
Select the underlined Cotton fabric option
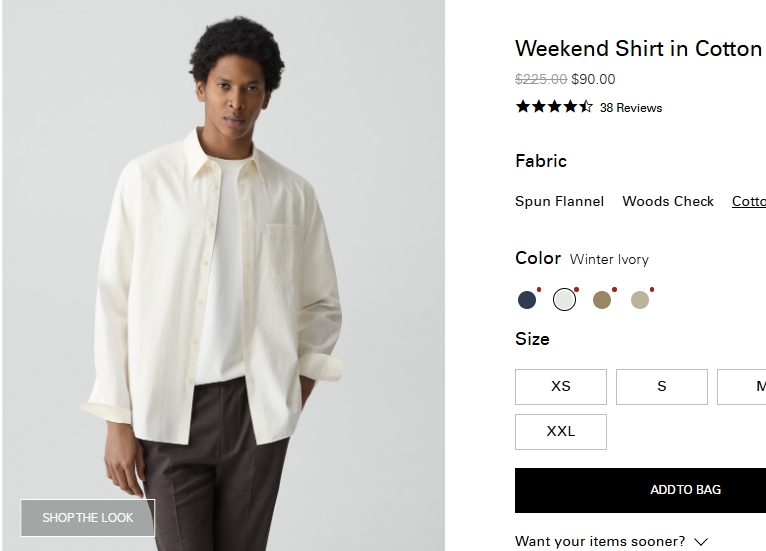(748, 201)
